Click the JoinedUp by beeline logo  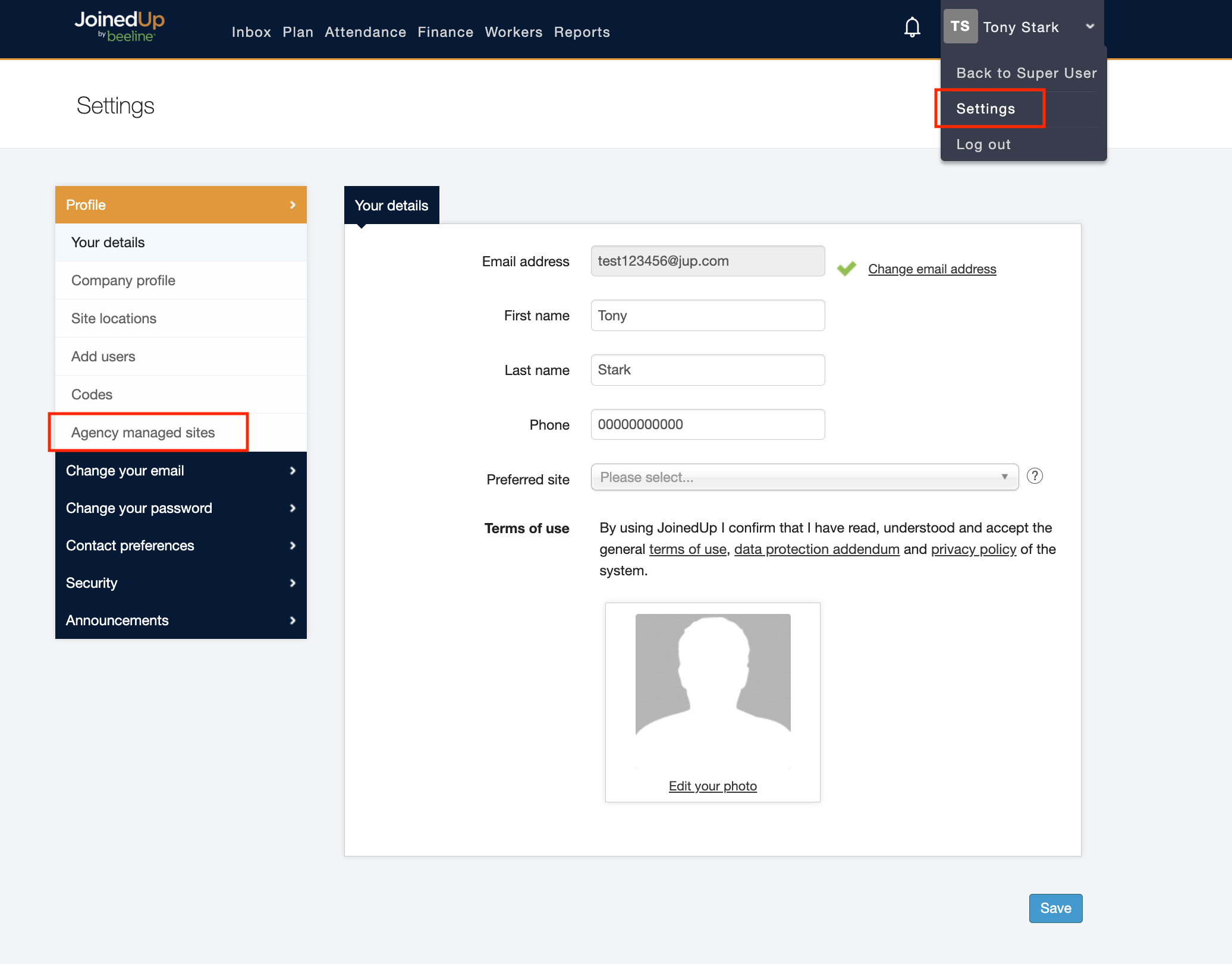pos(120,27)
